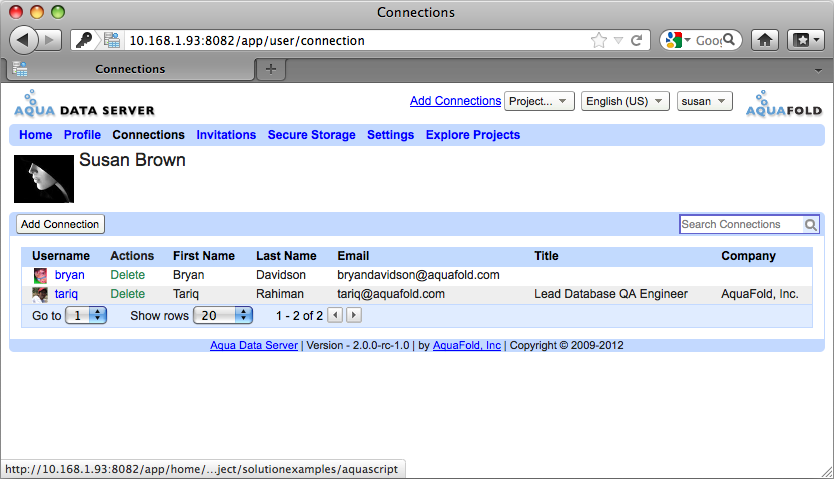The image size is (834, 479).
Task: Focus the Search Connections field
Action: (741, 224)
